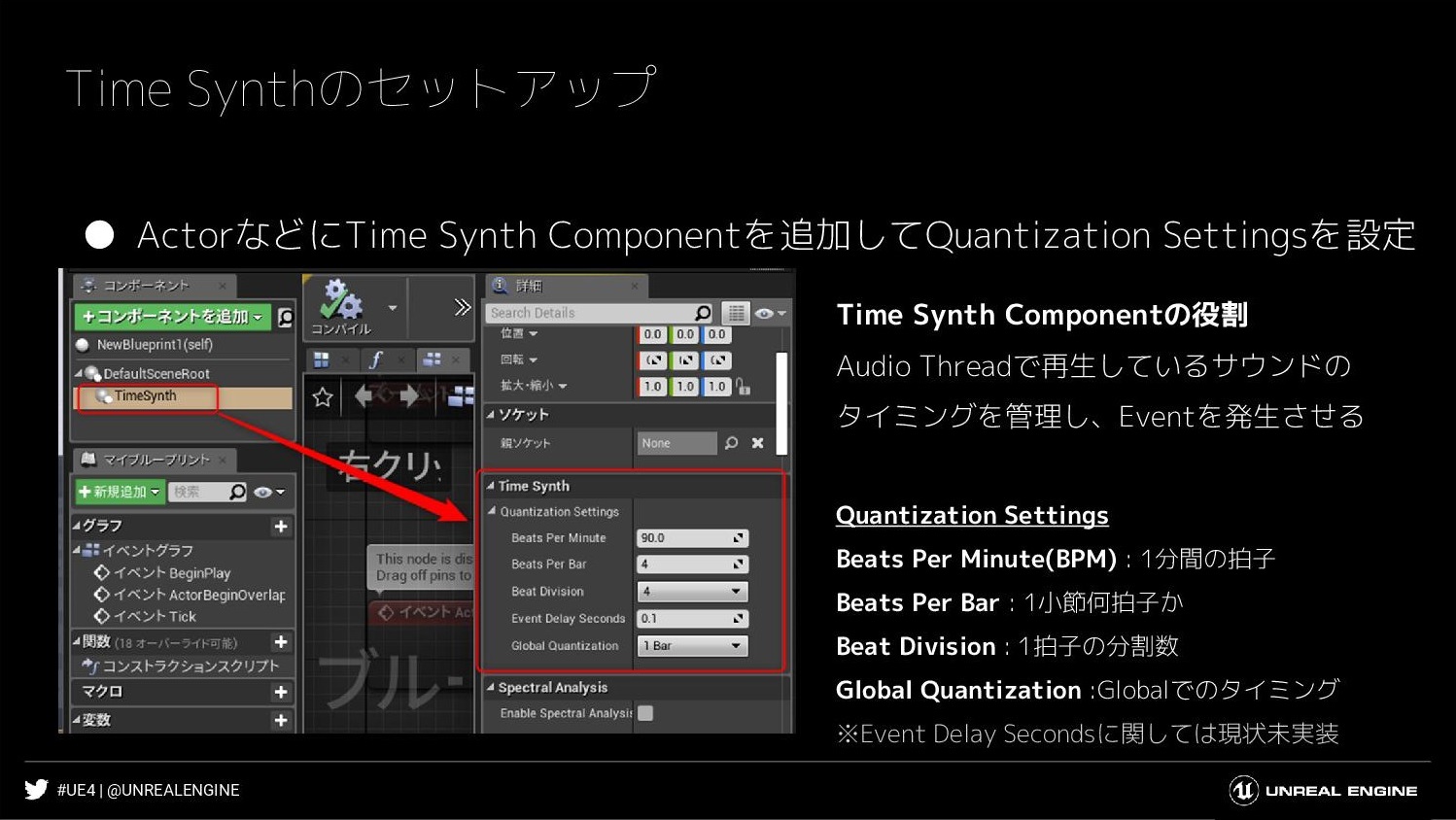Screen dimensions: 1456x820
Task: Click the graph forward navigation arrow
Action: [409, 395]
